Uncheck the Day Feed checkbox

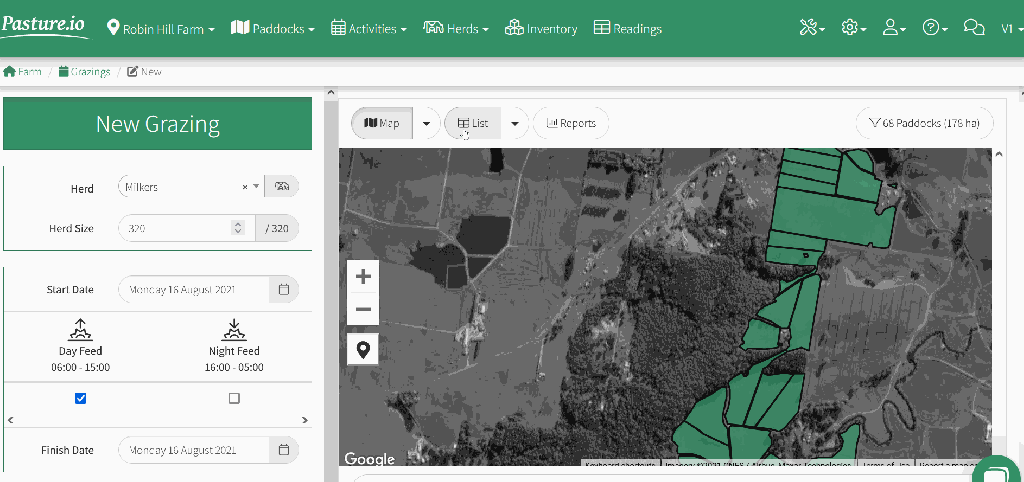[81, 398]
